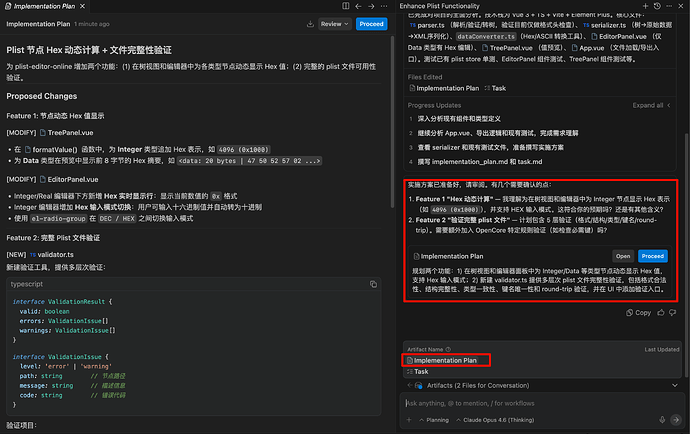Click Proceed on Implementation Plan card

click(x=653, y=256)
